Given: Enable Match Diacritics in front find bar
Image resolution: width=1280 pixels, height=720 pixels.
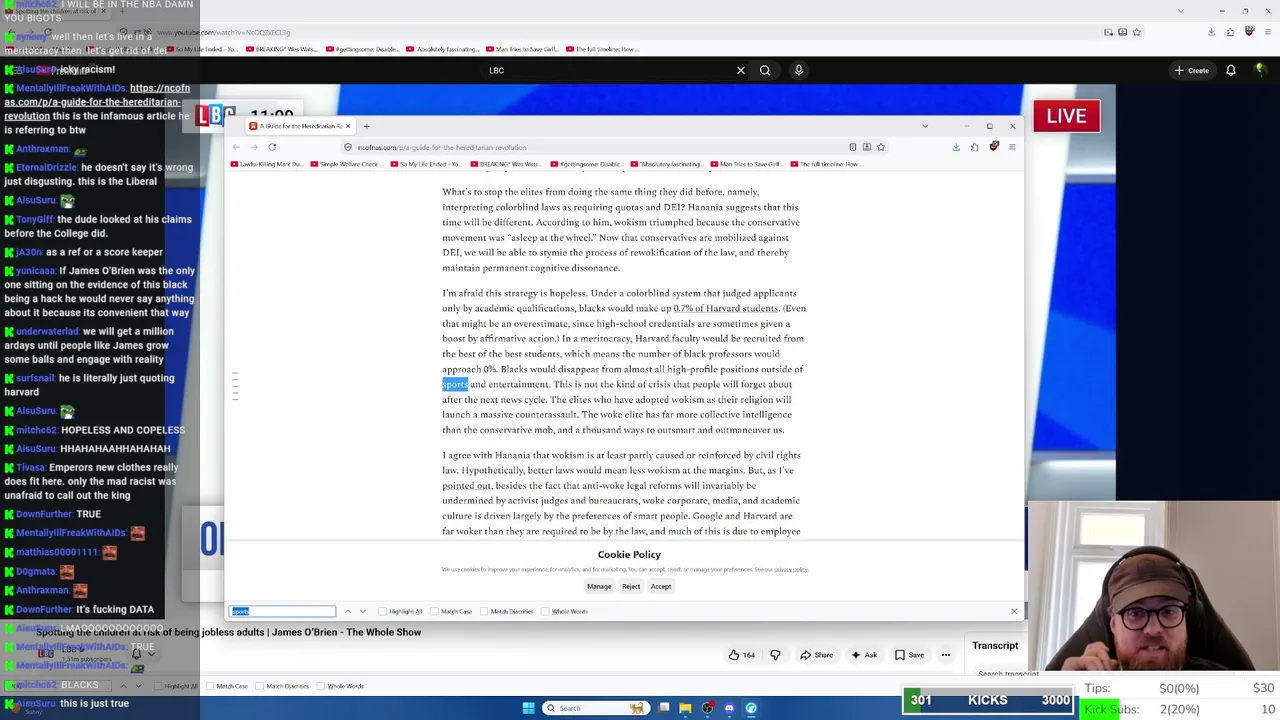Looking at the screenshot, I should (507, 611).
